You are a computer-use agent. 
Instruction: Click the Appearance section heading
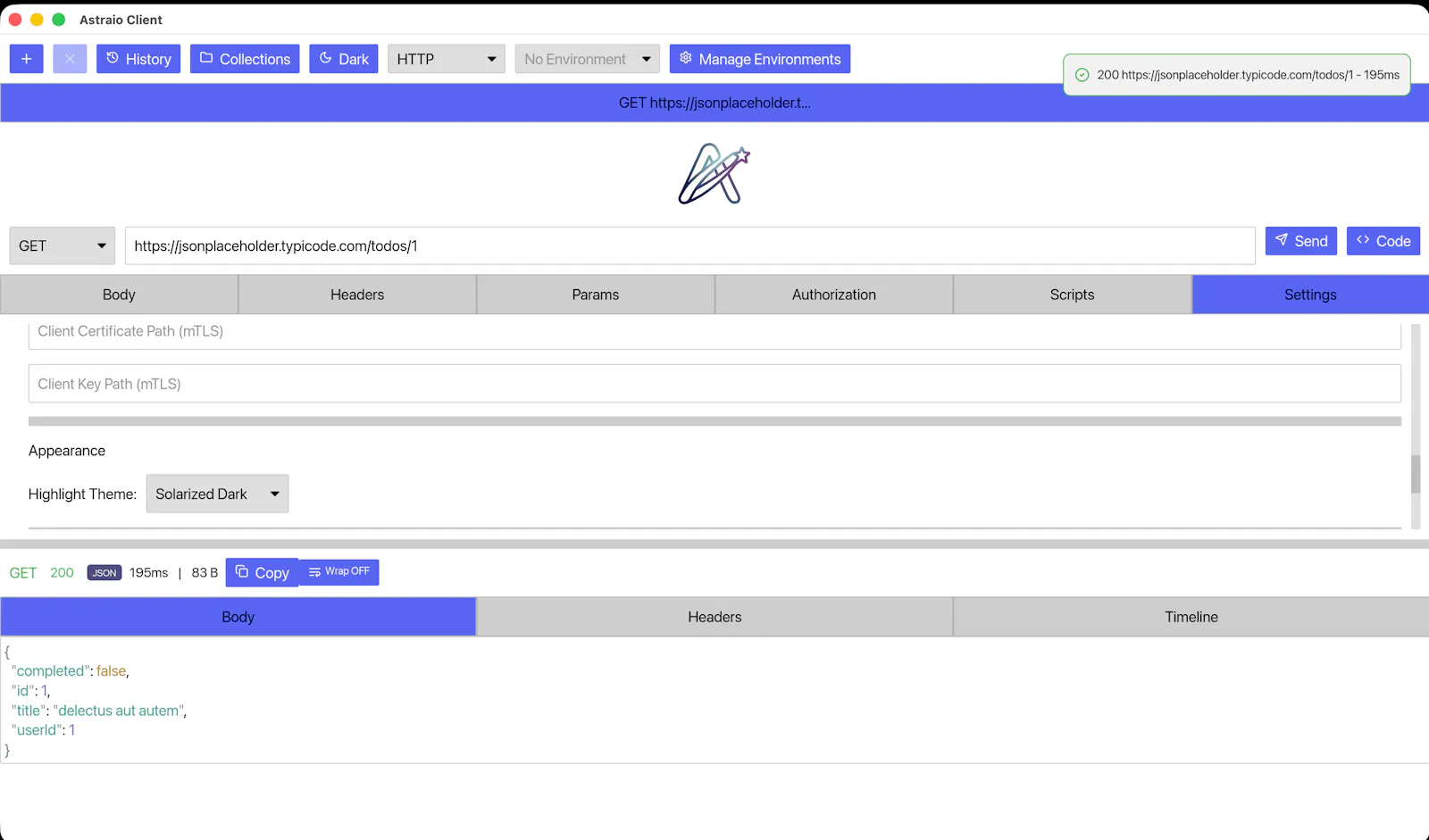click(67, 451)
